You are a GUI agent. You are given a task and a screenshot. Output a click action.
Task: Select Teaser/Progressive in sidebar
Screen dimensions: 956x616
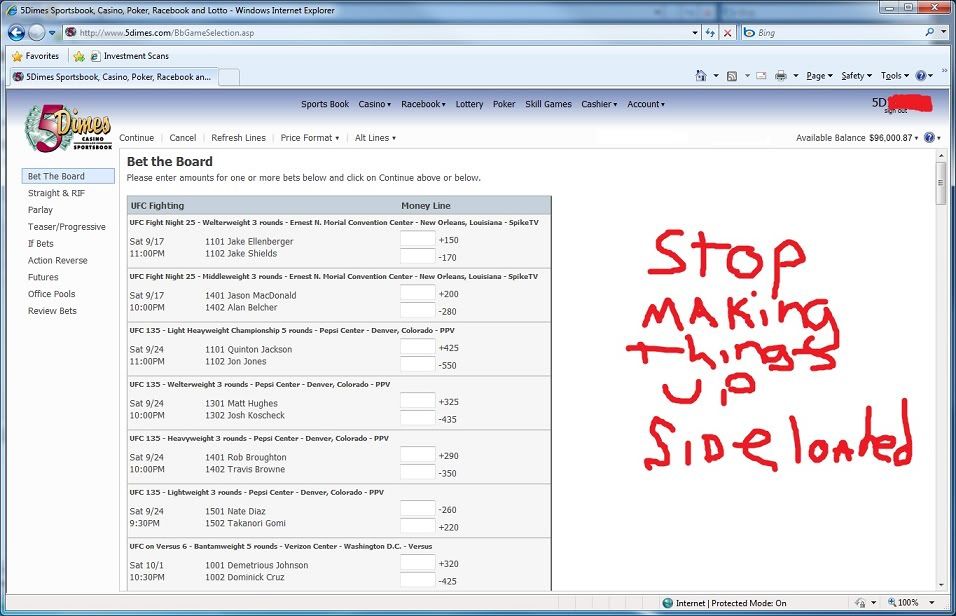pos(66,227)
